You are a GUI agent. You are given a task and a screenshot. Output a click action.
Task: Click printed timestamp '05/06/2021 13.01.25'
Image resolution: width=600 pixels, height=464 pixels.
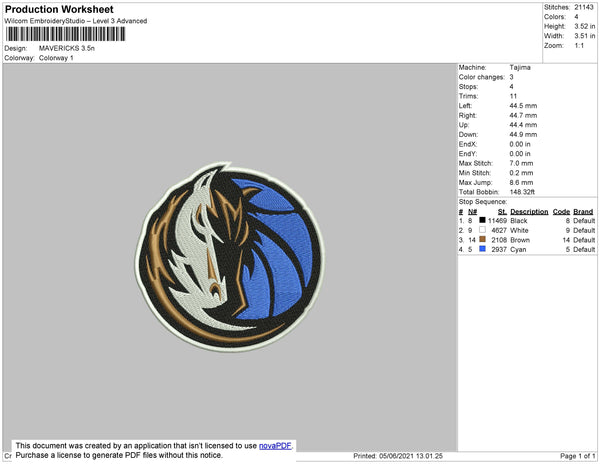(x=411, y=456)
